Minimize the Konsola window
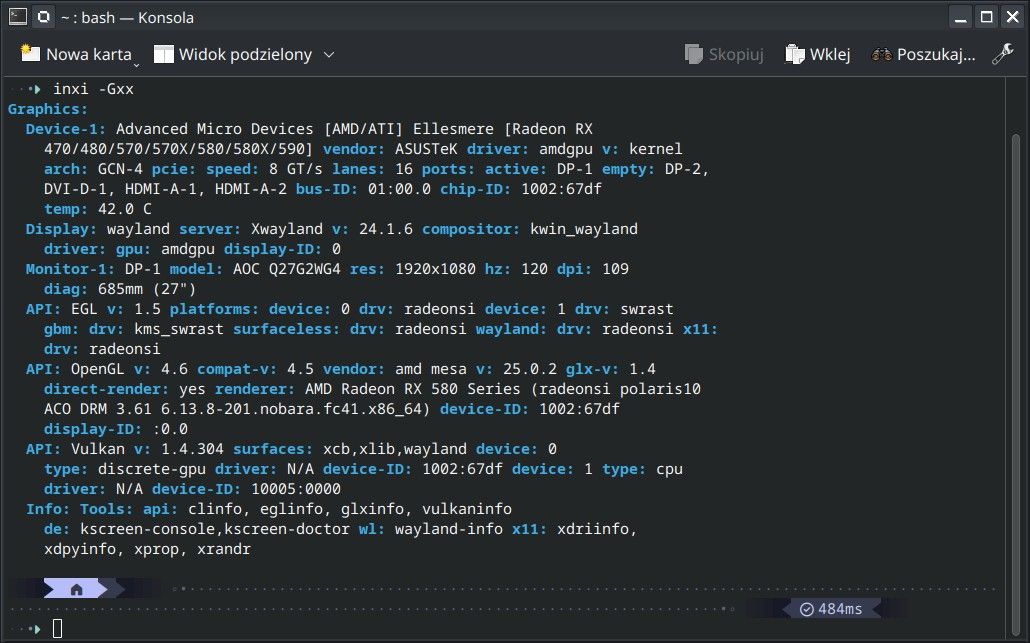 coord(960,18)
